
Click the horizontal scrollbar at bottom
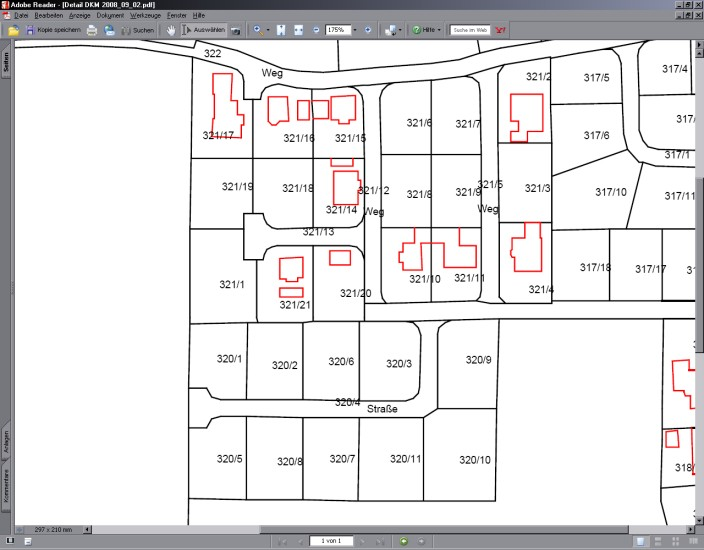(x=400, y=528)
